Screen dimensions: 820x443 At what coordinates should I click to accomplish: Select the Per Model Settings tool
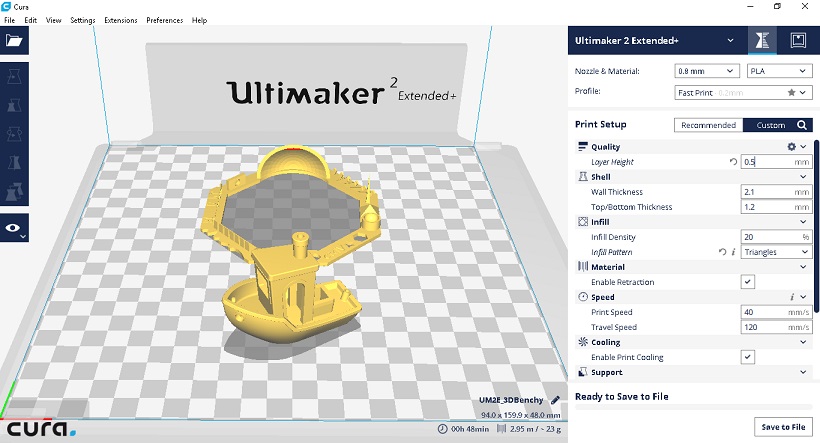[14, 191]
